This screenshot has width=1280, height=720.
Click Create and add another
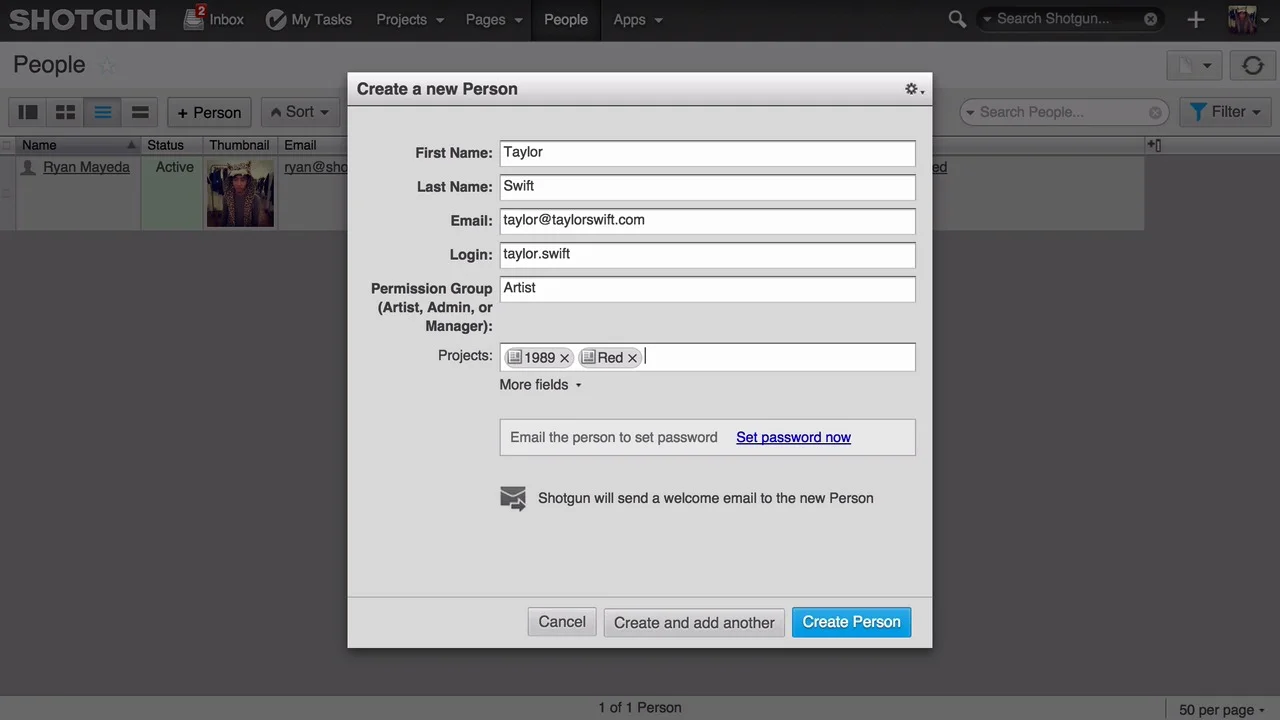click(694, 622)
